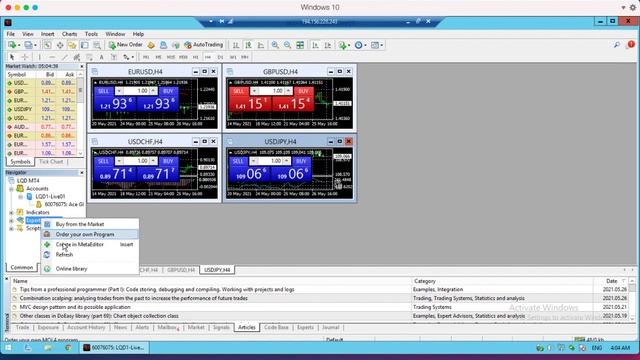Click BUY on the USDJPY chart
Screen dimensions: 640x360
tap(301, 161)
